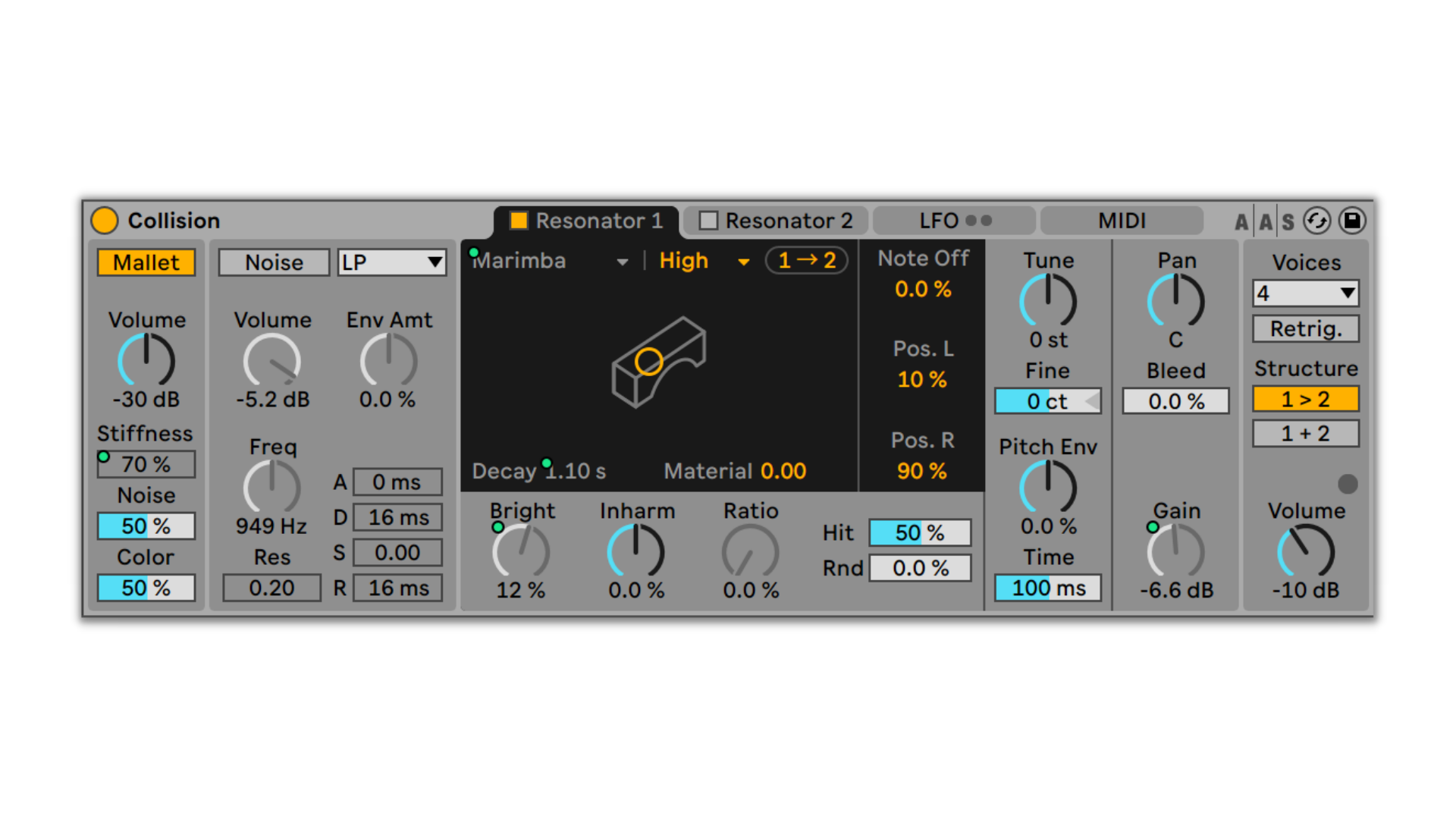Click the Volume knob in Mallet section
This screenshot has height=819, width=1456.
click(x=146, y=360)
